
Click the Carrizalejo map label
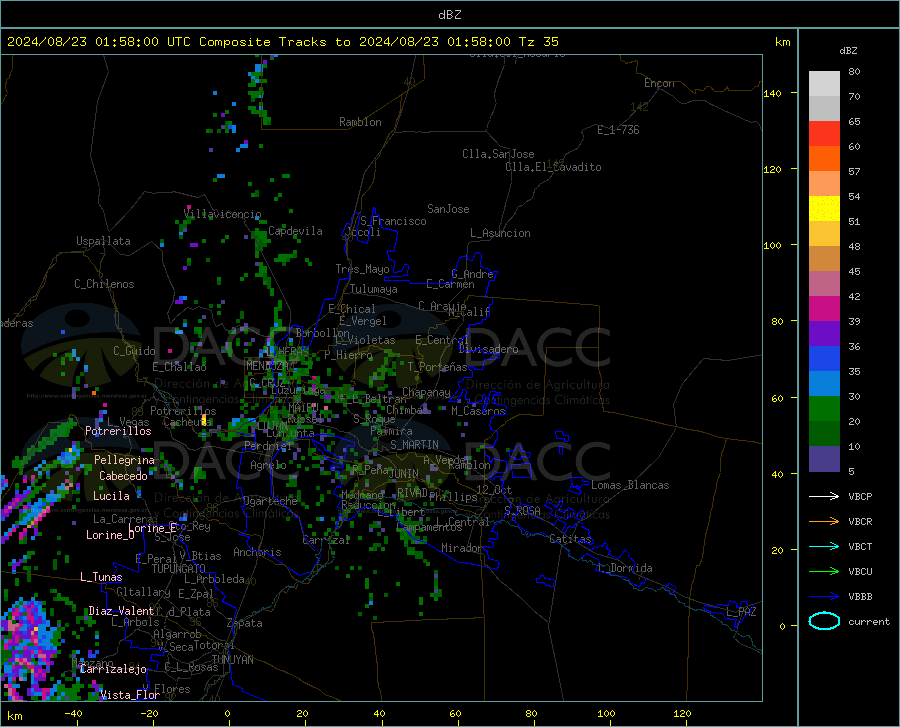[113, 669]
